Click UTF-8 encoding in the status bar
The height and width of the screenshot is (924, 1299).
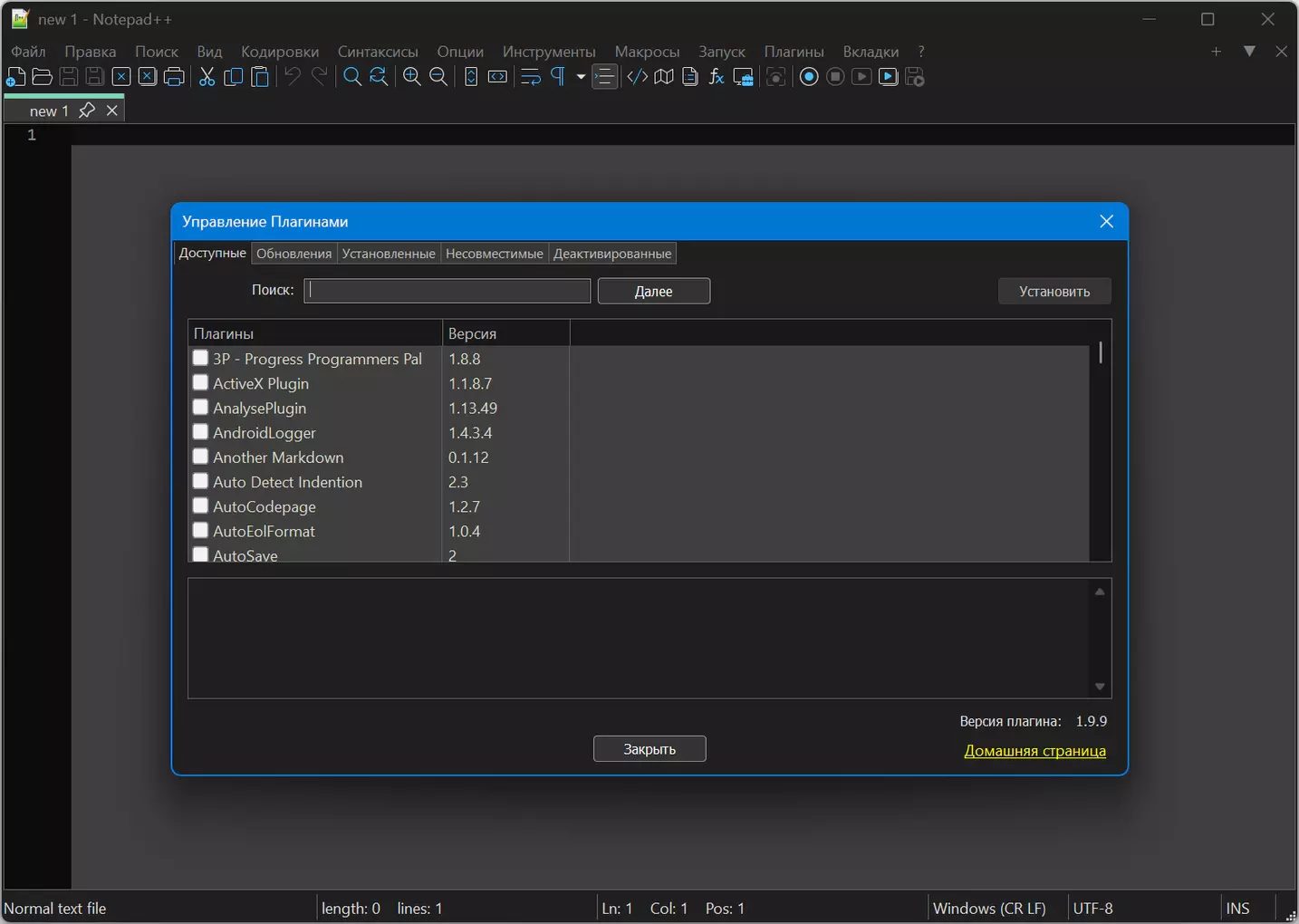[1093, 908]
